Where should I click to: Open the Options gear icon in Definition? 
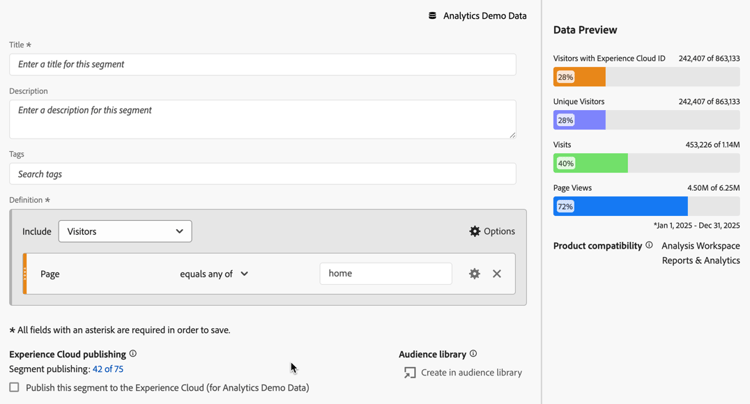coord(475,231)
